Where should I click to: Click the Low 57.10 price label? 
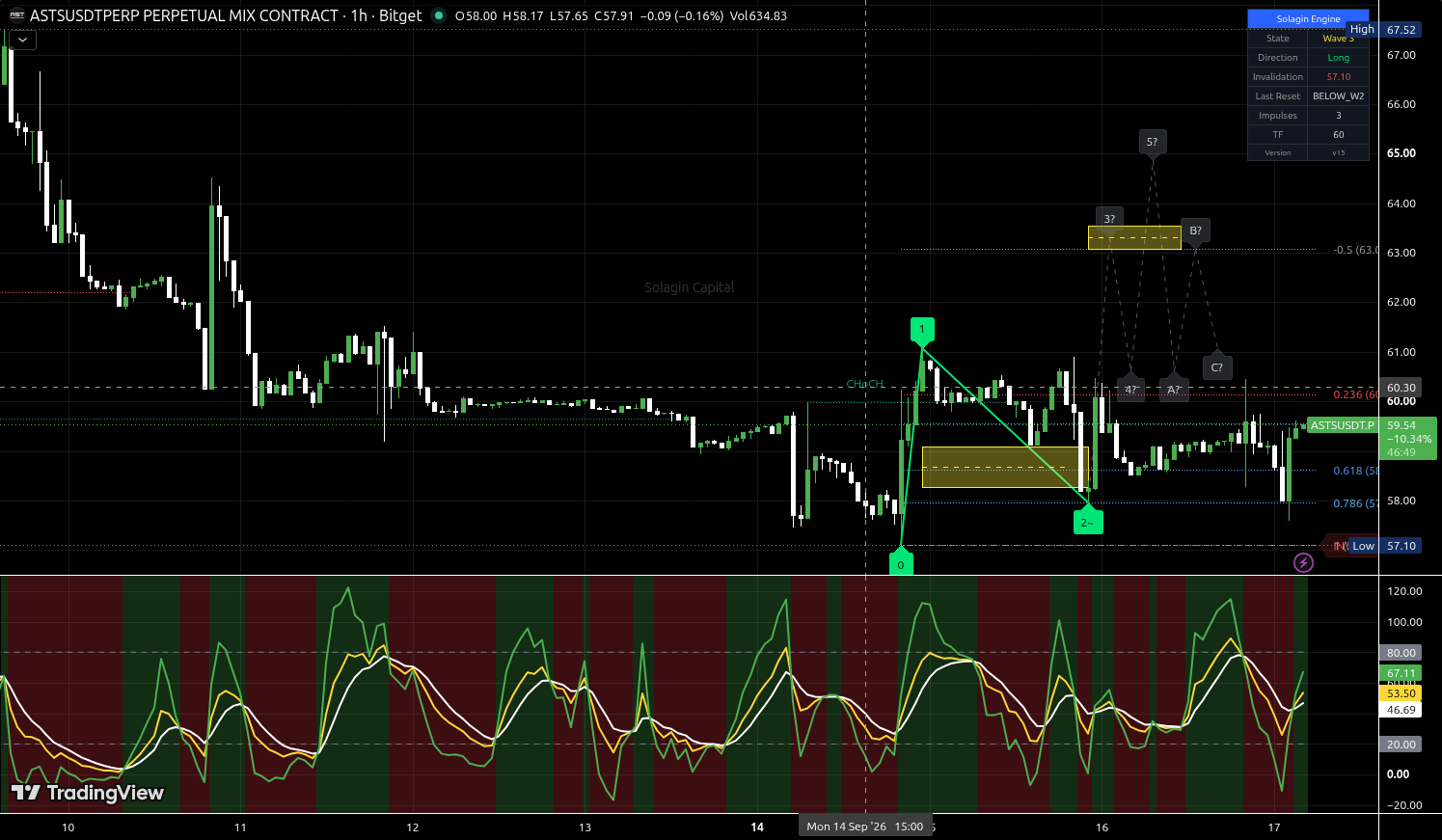click(1383, 546)
